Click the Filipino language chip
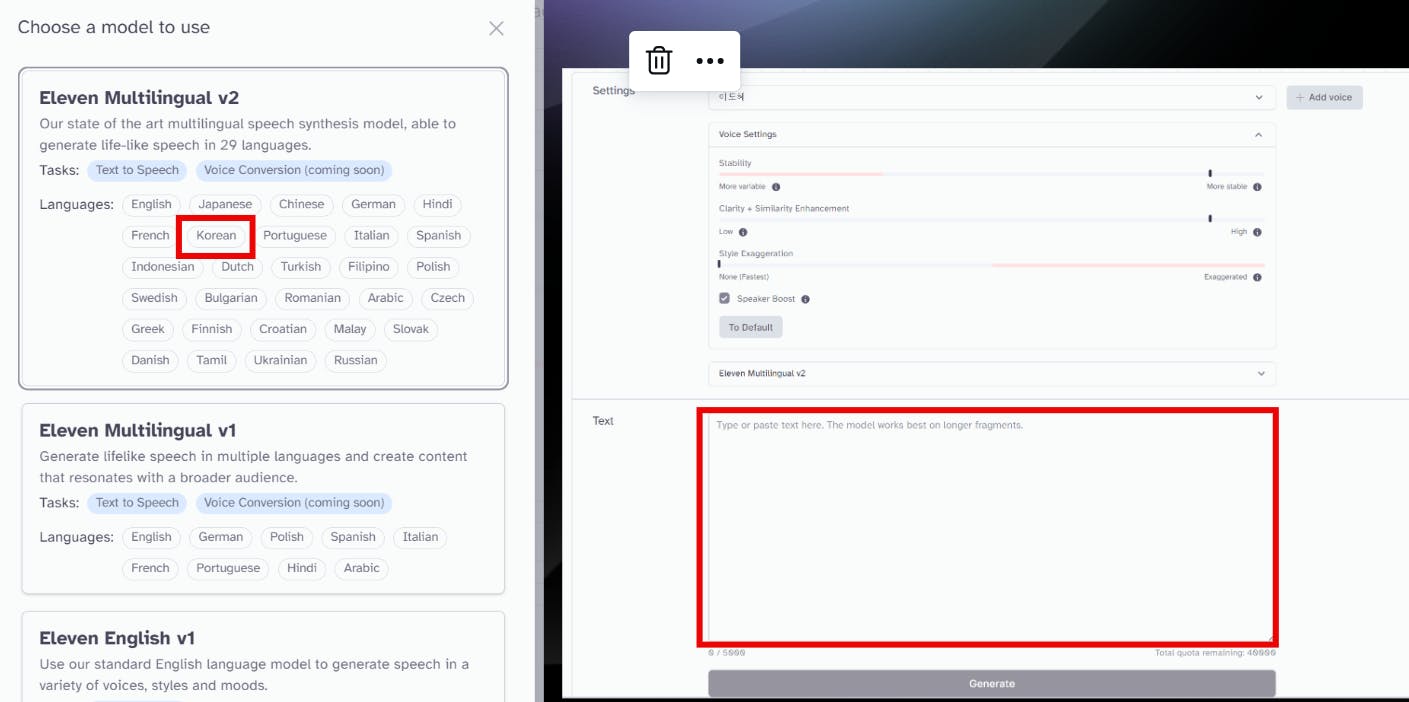 (369, 267)
